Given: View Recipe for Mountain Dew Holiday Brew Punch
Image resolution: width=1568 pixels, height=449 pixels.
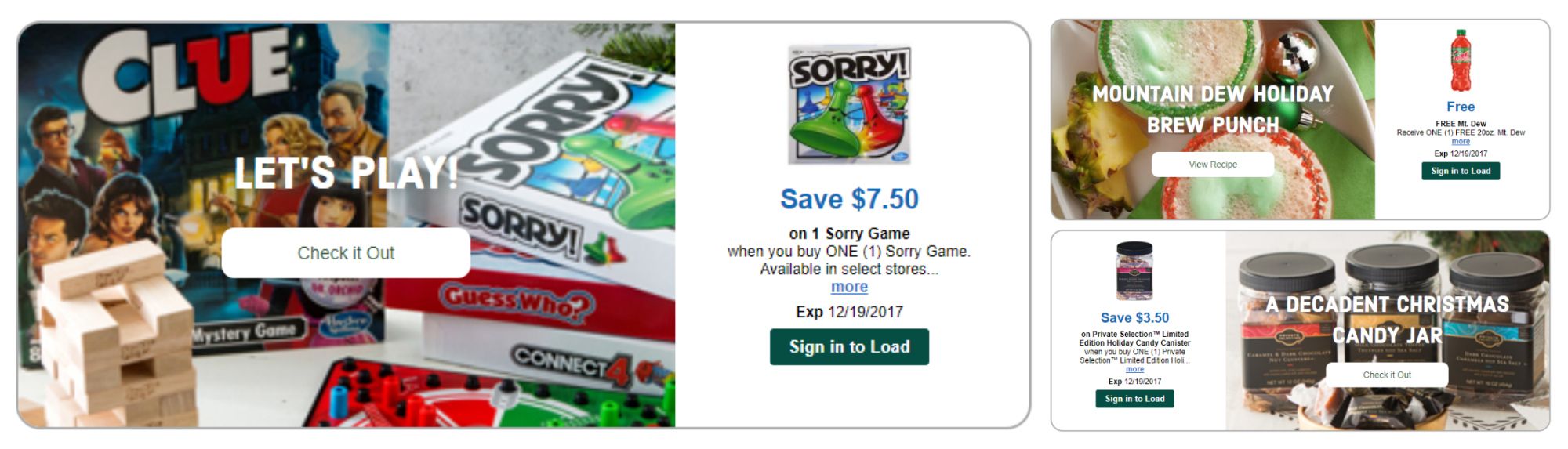Looking at the screenshot, I should click(x=1213, y=165).
